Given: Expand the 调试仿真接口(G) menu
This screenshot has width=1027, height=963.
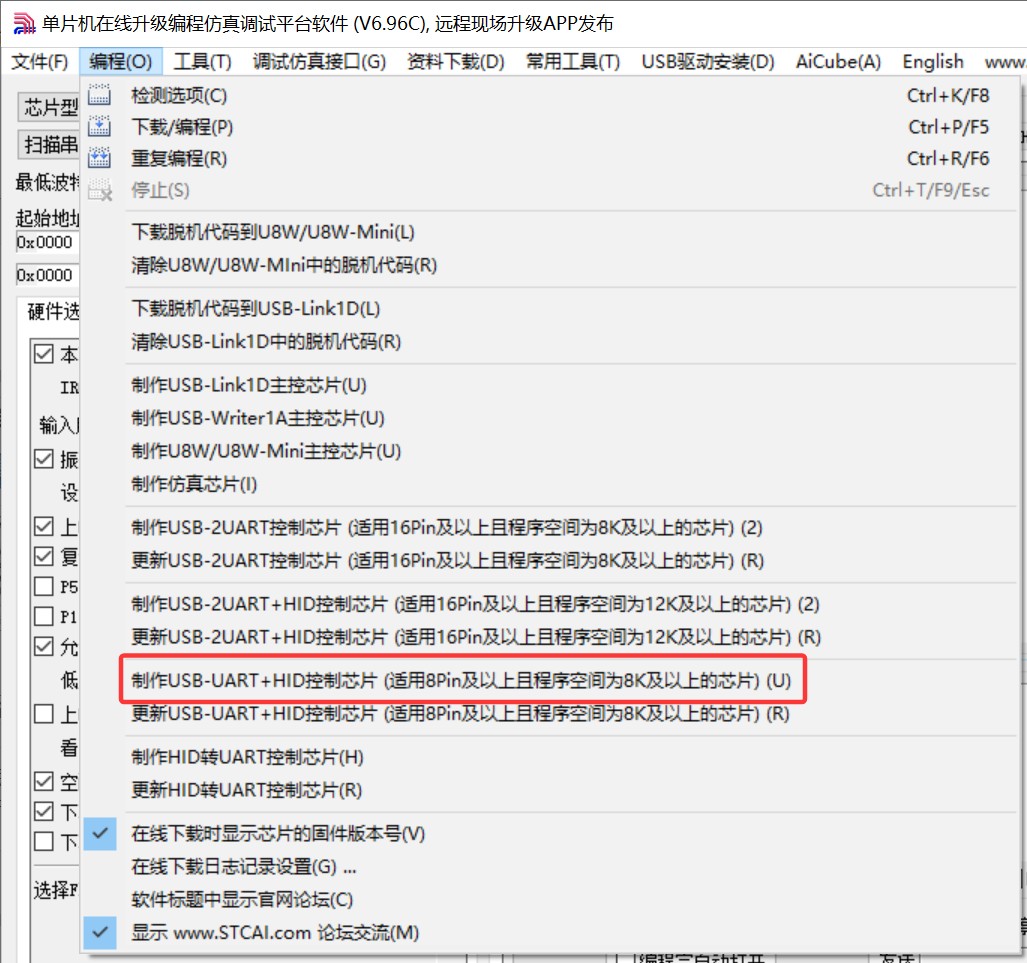Looking at the screenshot, I should (x=319, y=61).
